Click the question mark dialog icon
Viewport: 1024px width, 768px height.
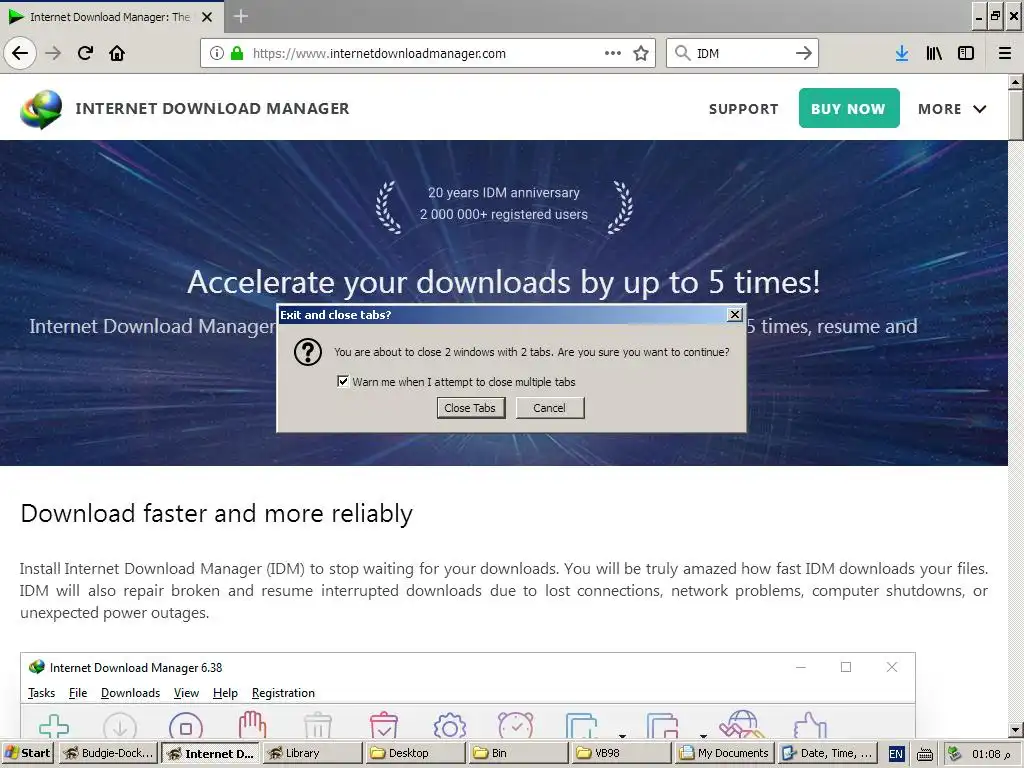click(x=308, y=352)
